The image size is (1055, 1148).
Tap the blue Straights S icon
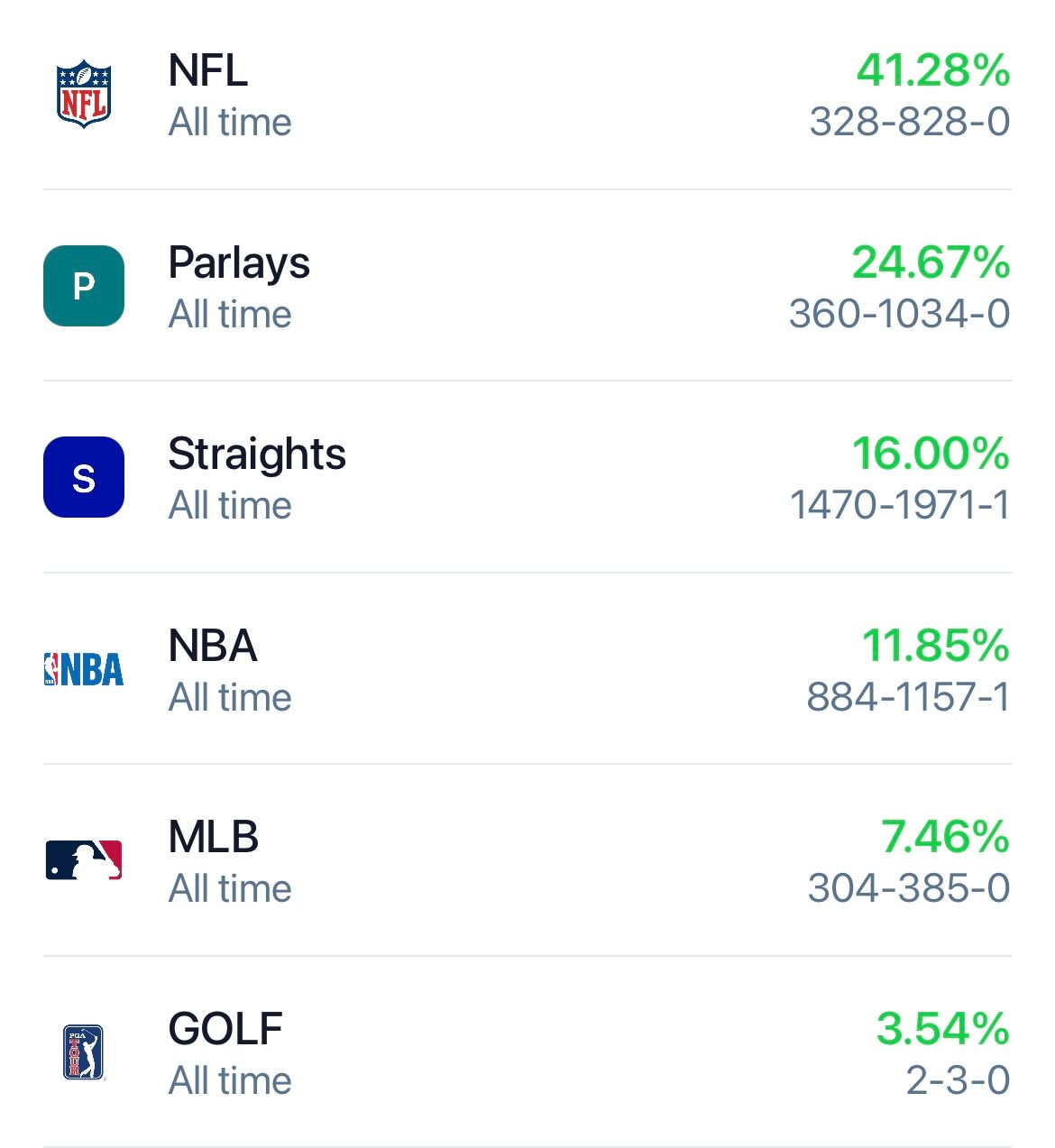pos(84,477)
